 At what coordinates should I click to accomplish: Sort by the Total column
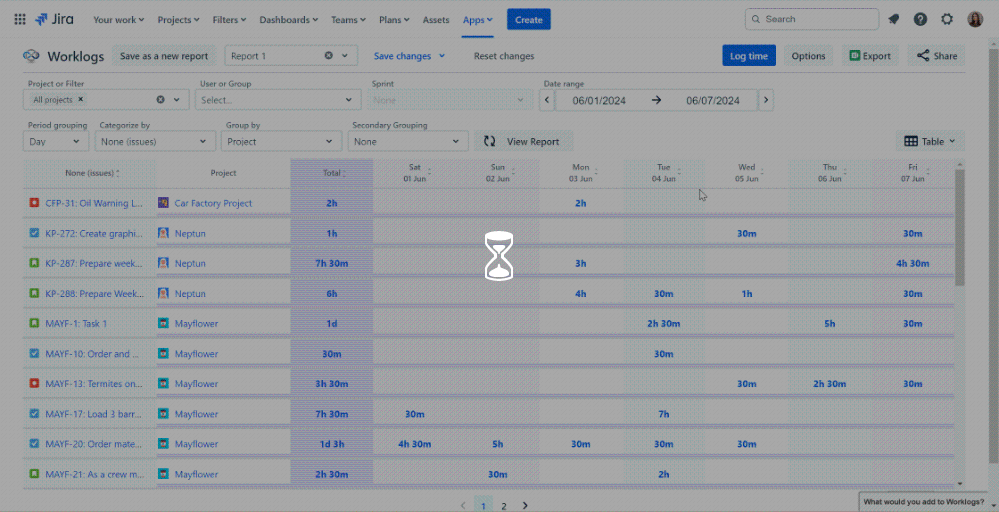pyautogui.click(x=344, y=173)
